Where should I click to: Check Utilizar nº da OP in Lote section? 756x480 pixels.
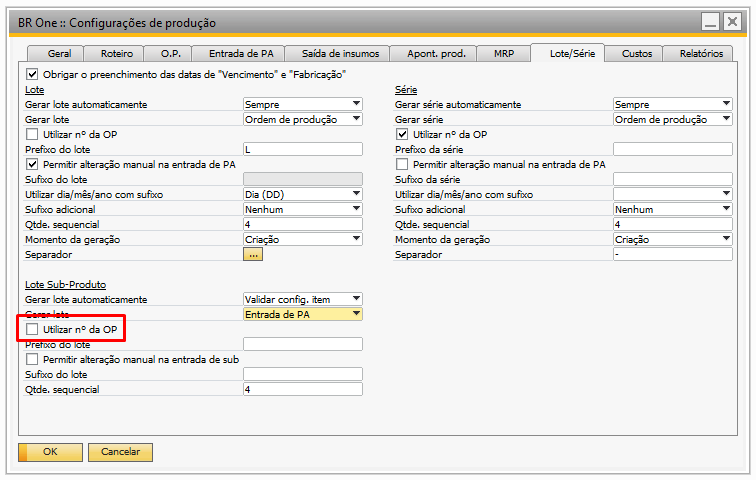tap(33, 134)
